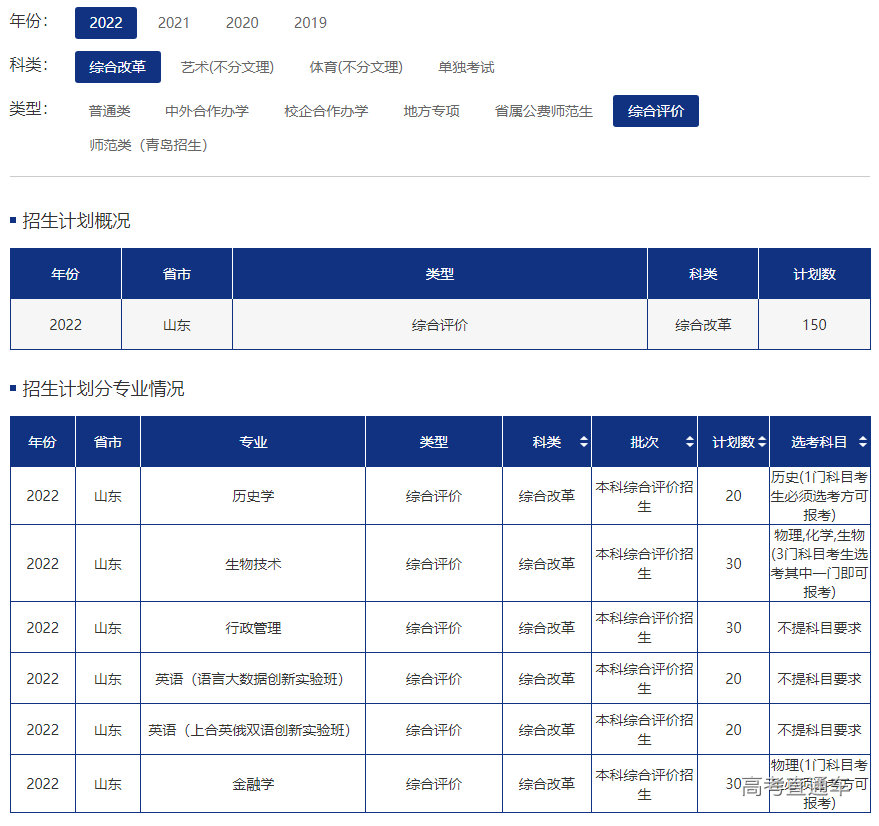Click sort icon beside 选考科目 header
This screenshot has width=879, height=826.
[862, 442]
